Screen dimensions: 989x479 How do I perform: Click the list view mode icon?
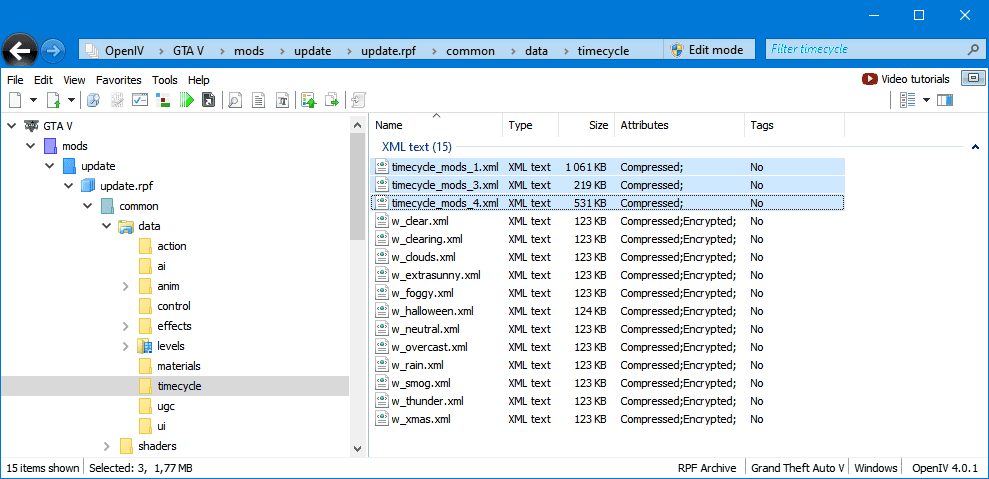(908, 100)
